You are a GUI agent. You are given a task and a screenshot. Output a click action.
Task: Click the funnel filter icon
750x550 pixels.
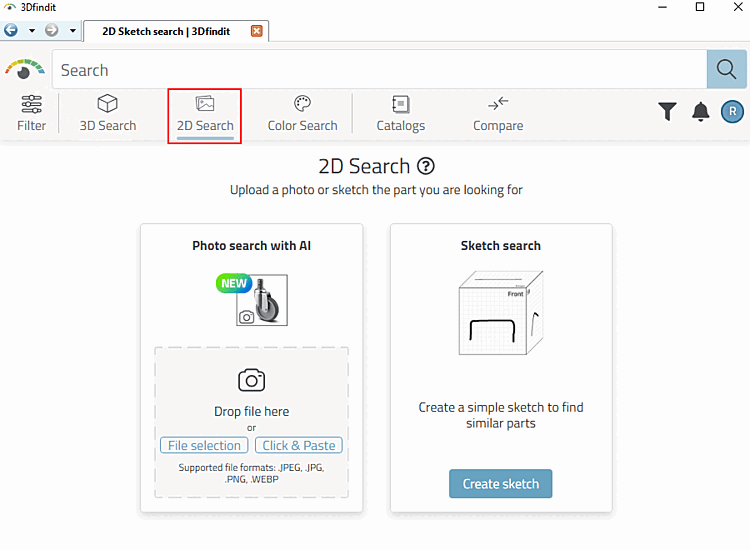click(667, 112)
